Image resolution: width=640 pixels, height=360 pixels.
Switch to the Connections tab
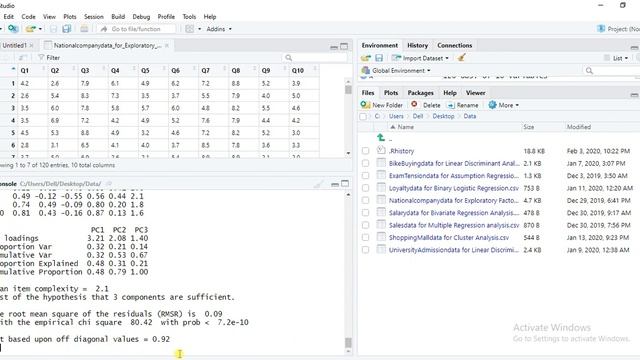(x=455, y=45)
